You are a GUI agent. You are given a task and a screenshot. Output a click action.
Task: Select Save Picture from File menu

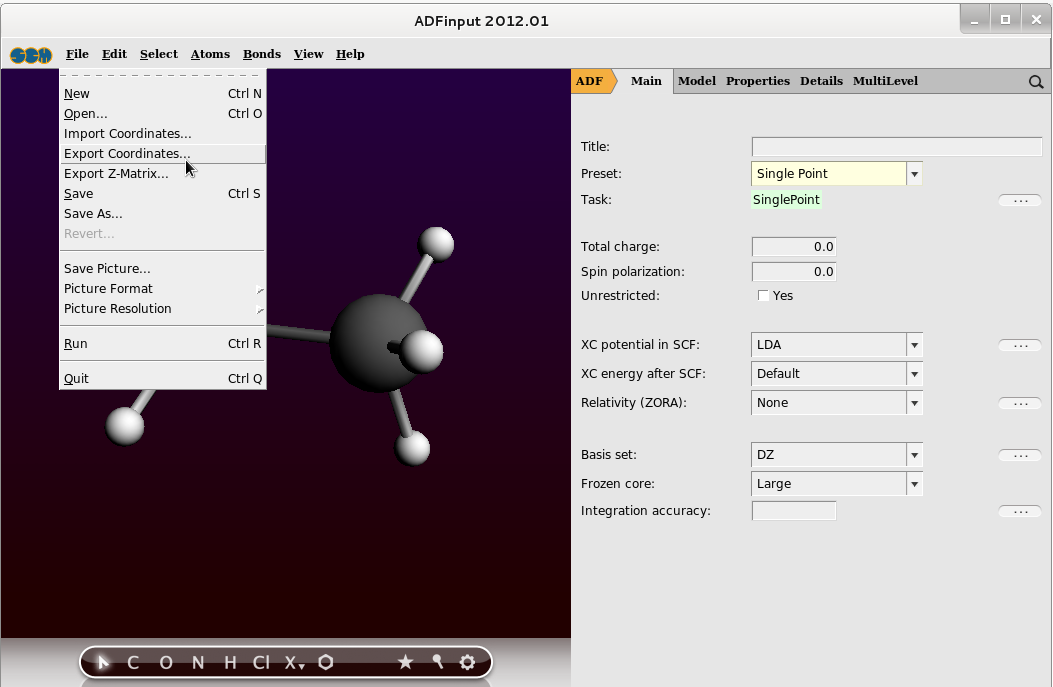click(107, 269)
